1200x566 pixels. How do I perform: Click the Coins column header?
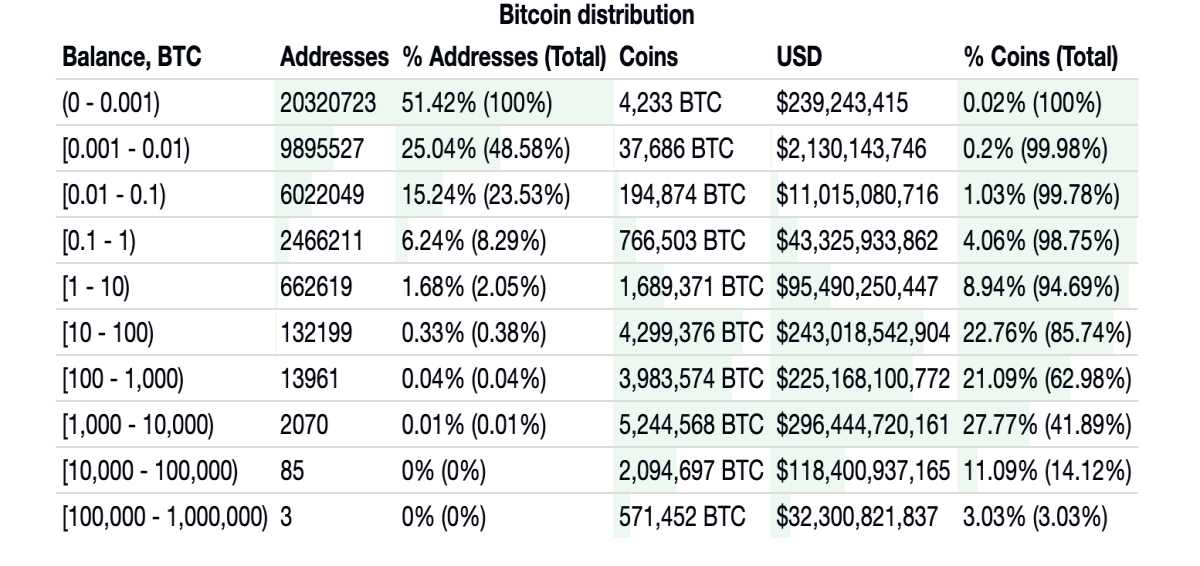646,61
